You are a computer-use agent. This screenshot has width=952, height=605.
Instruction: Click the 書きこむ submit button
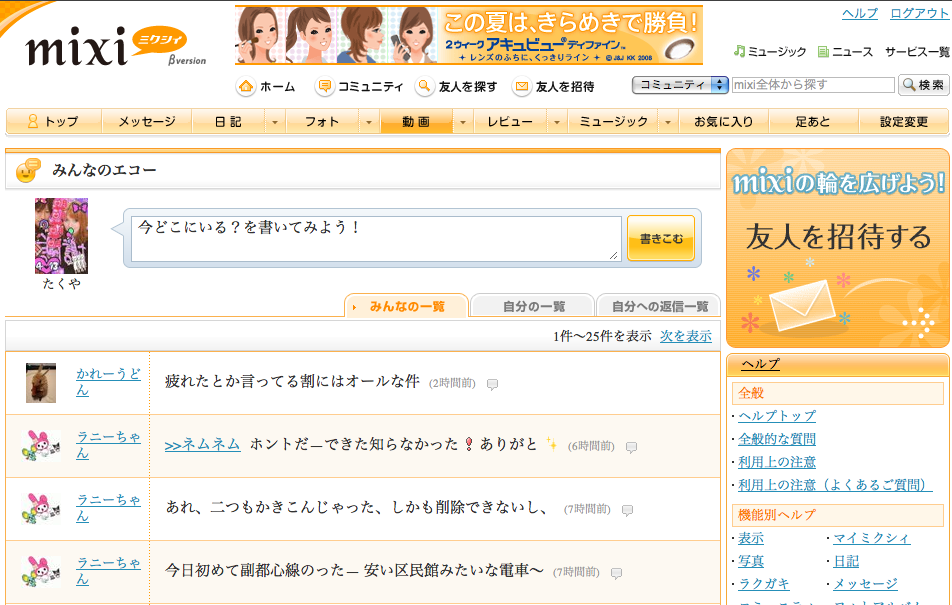click(660, 237)
